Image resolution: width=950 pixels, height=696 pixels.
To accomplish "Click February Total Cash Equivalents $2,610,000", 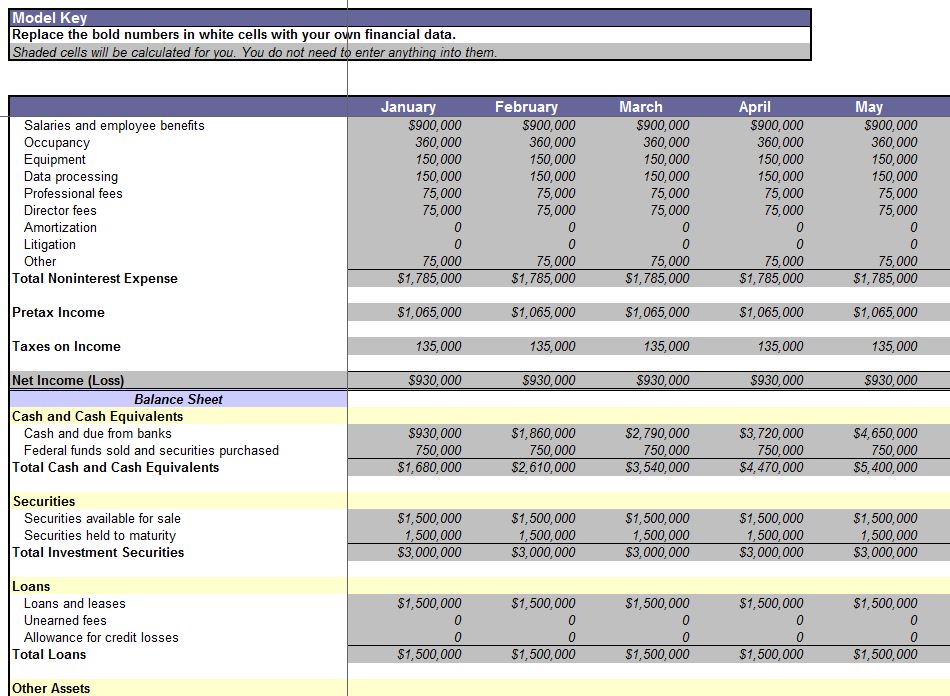I will (543, 468).
